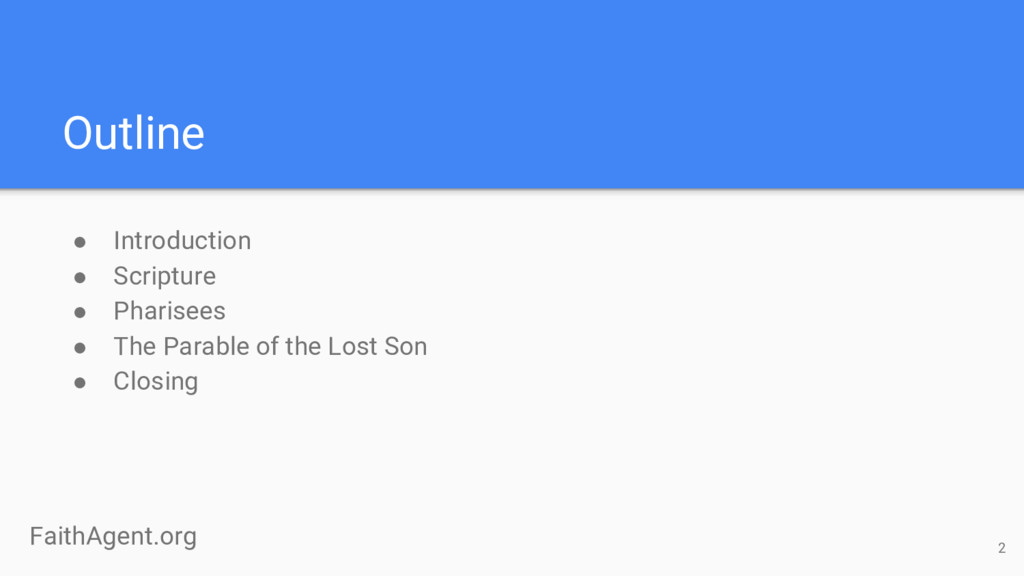
Task: Select the Scripture bullet item
Action: pyautogui.click(x=164, y=276)
